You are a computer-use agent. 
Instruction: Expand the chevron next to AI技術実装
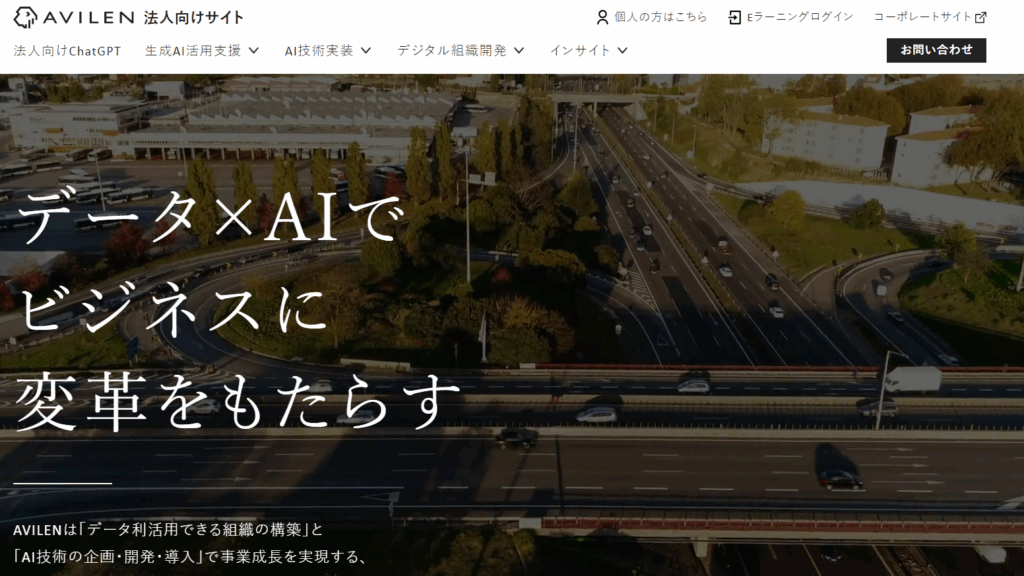click(x=365, y=50)
